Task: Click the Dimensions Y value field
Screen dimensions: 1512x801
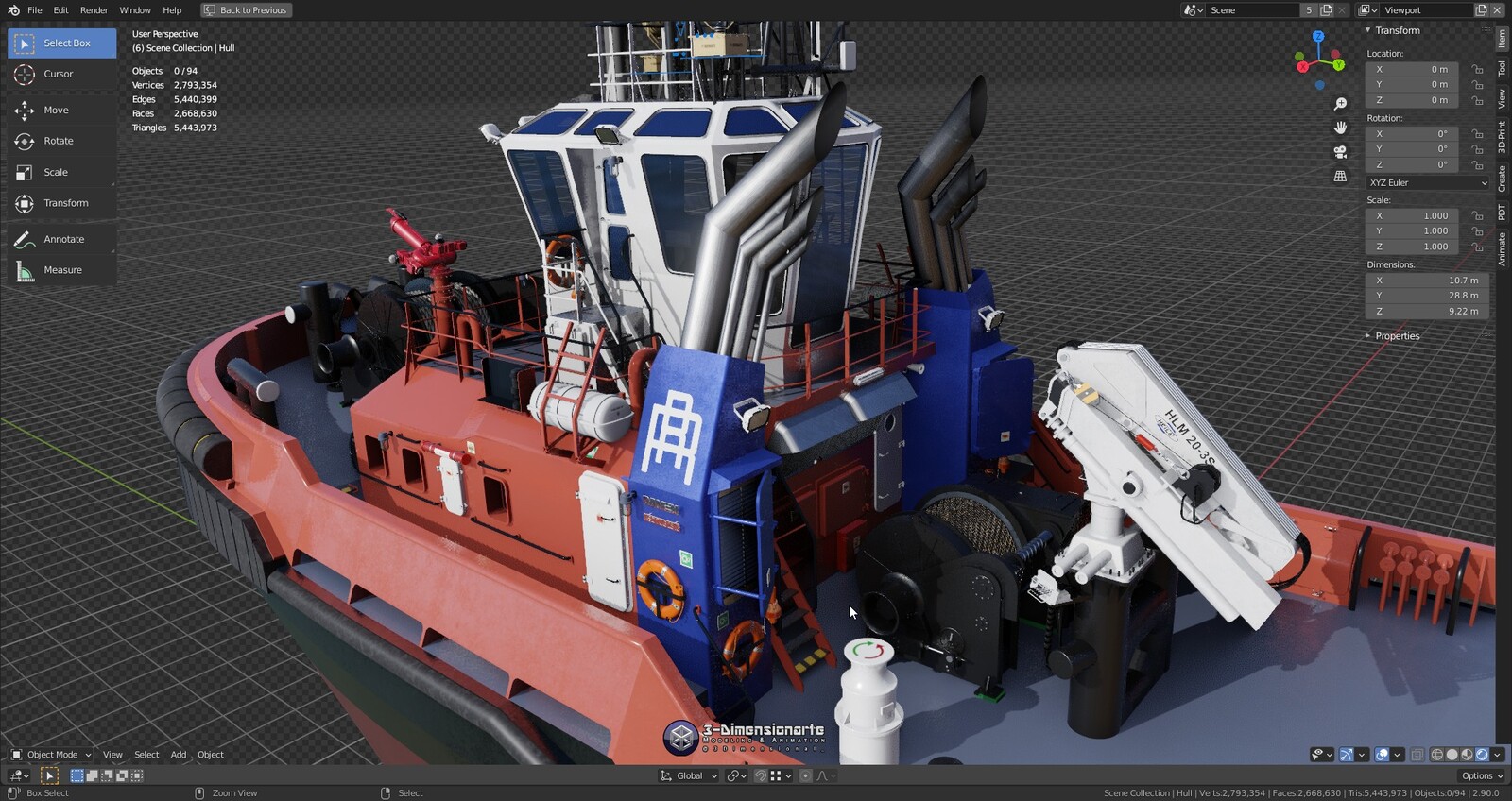Action: [x=1427, y=296]
